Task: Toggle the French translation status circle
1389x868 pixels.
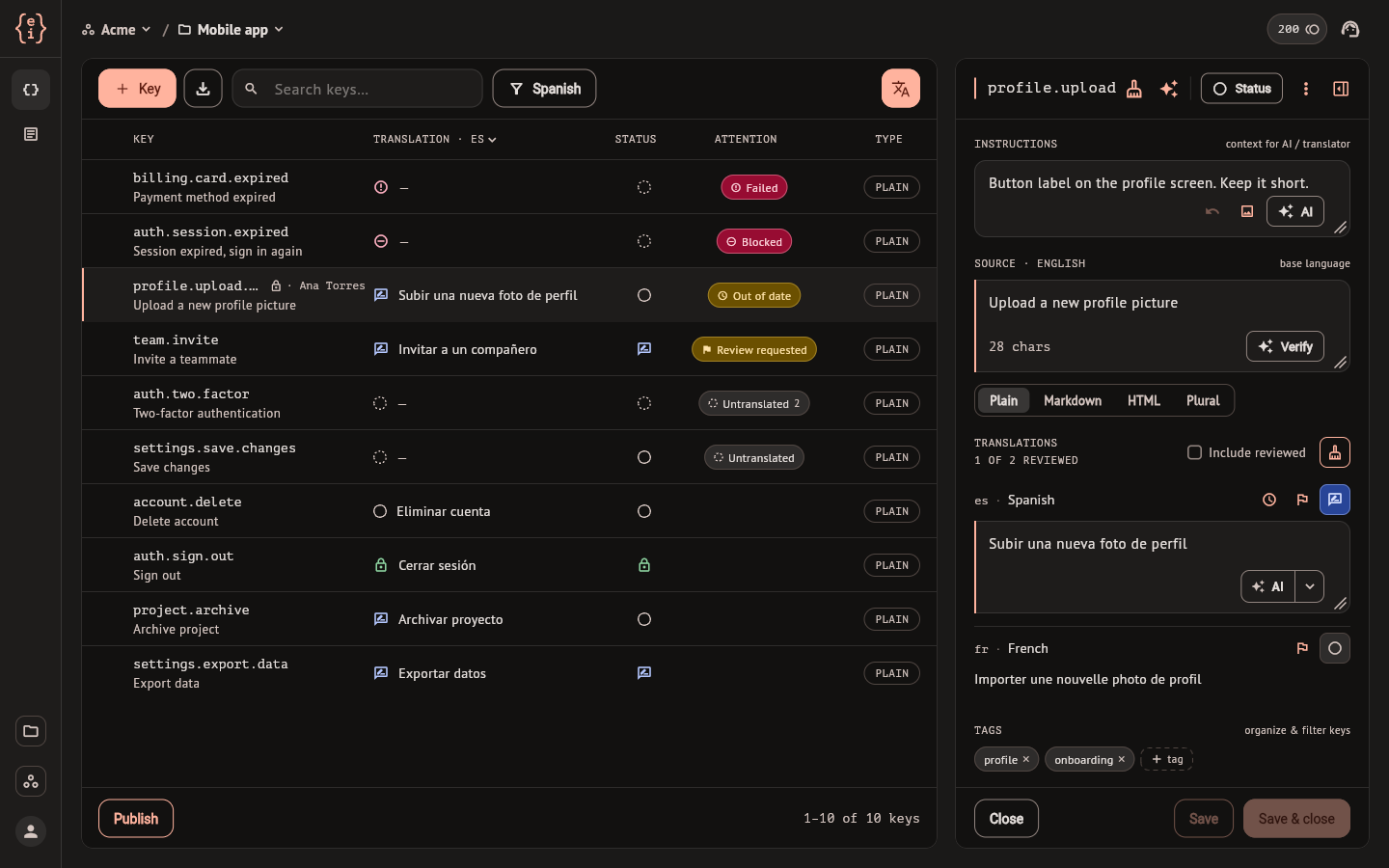Action: [x=1335, y=648]
